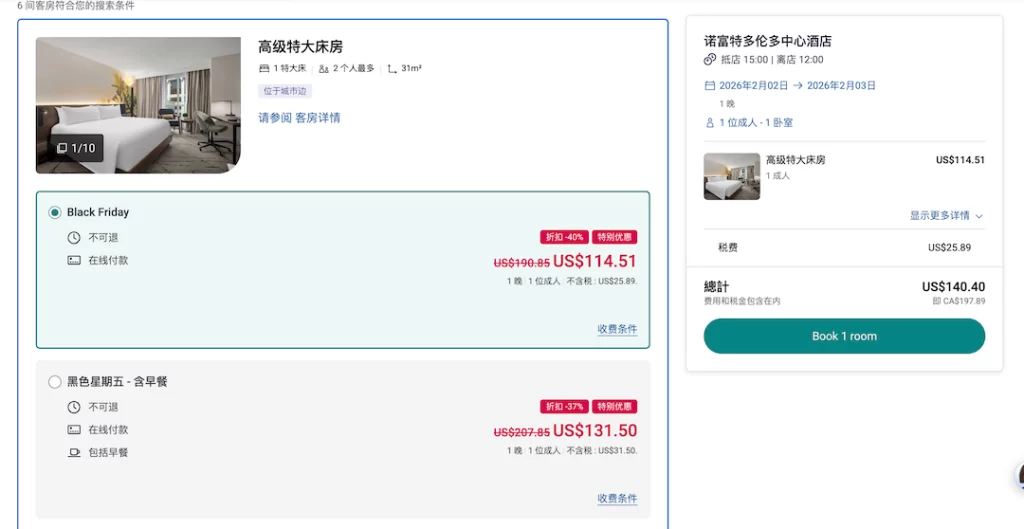Viewport: 1024px width, 529px height.
Task: Click the clock icon beside 不可退 in Black Friday
Action: click(x=74, y=238)
